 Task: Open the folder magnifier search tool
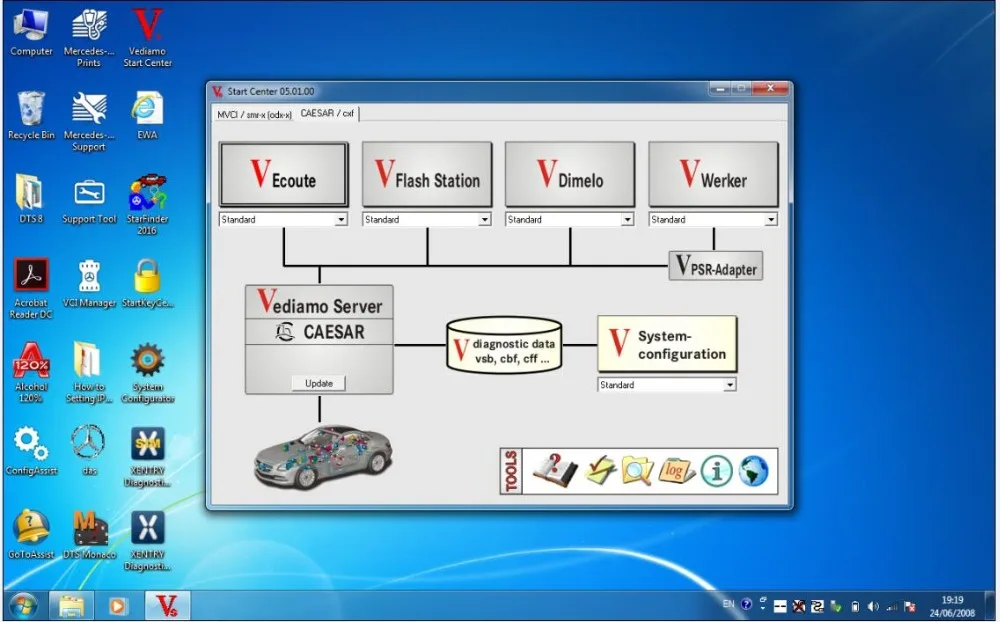[x=637, y=471]
